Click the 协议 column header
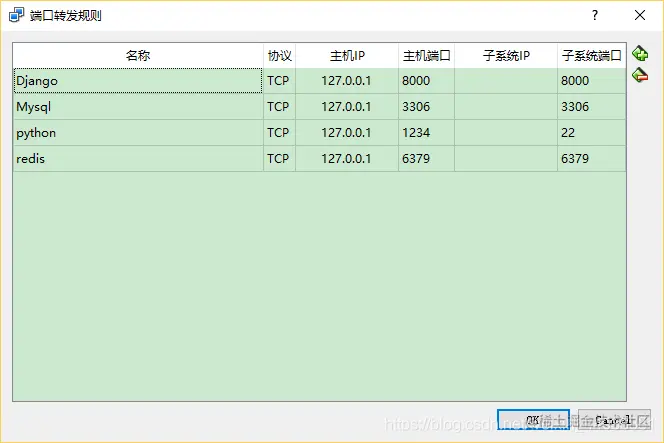Viewport: 664px width, 443px height. click(x=279, y=55)
